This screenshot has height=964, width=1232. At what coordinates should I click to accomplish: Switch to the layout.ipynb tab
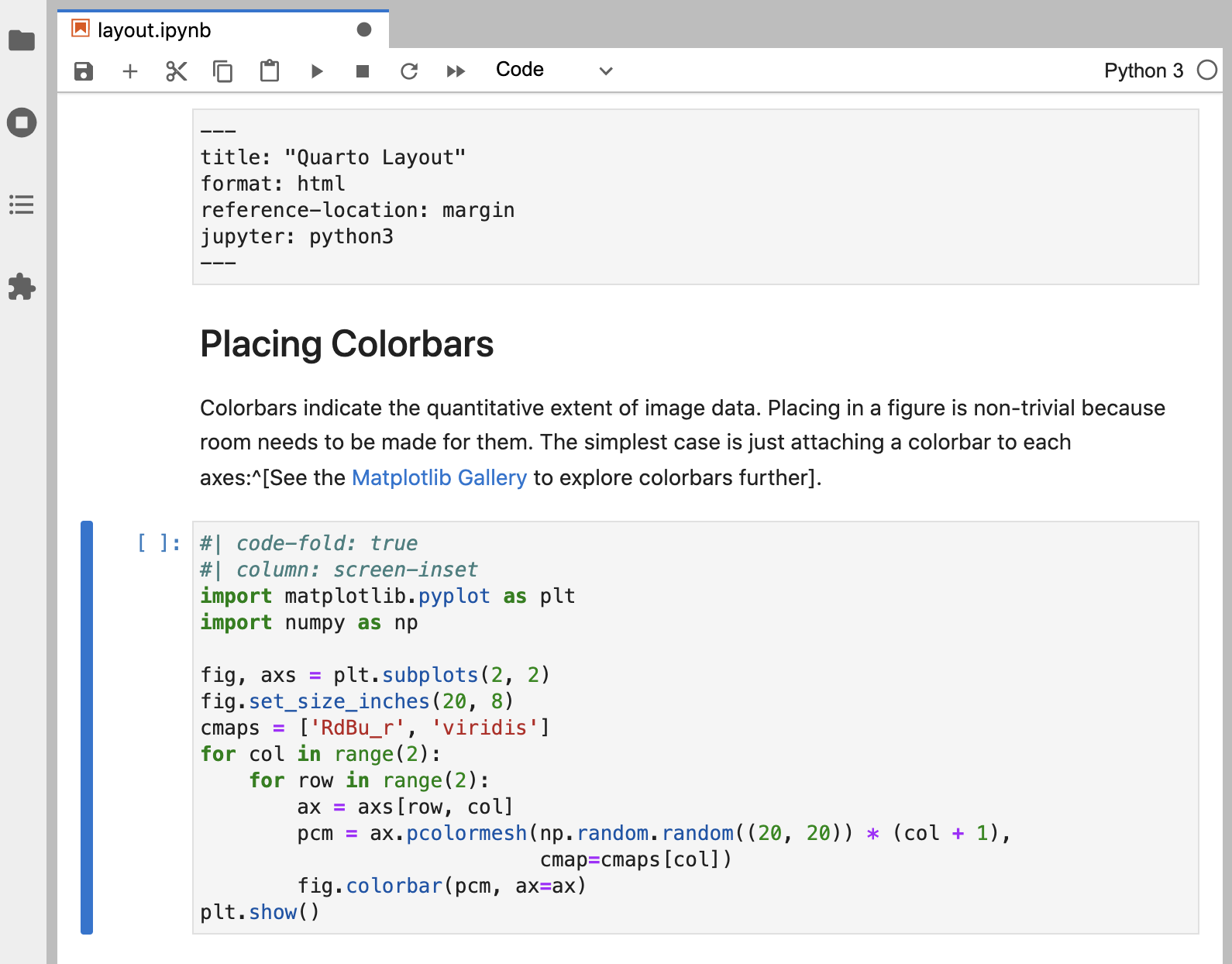point(155,30)
